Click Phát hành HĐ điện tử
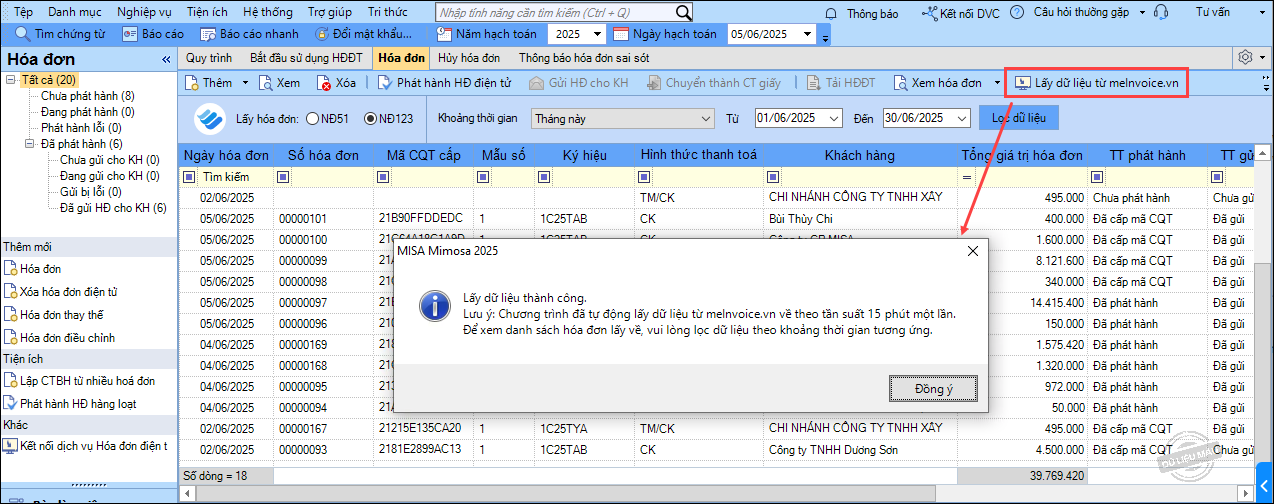The width and height of the screenshot is (1274, 504). pyautogui.click(x=444, y=82)
